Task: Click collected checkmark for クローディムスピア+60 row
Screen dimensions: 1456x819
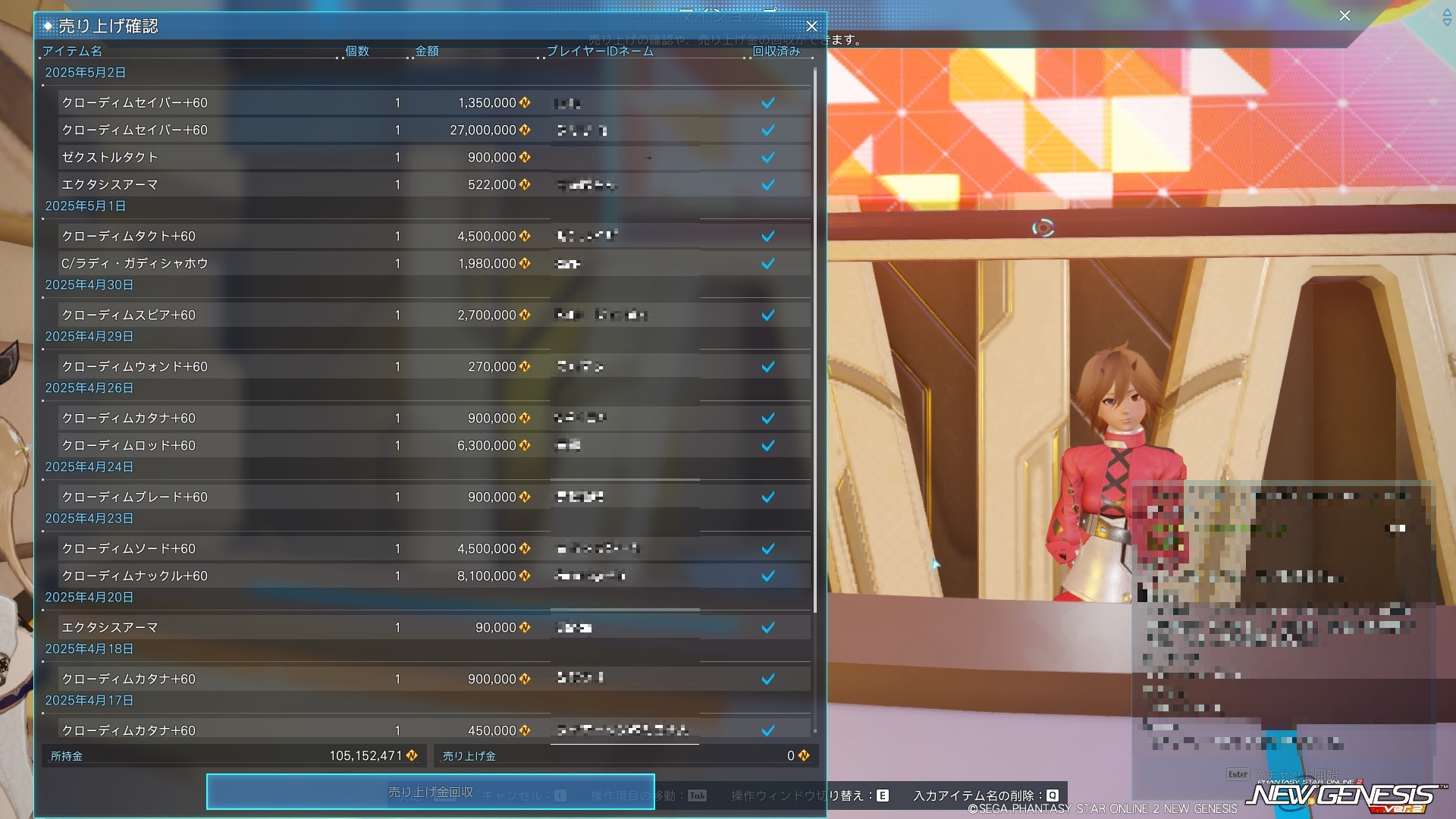Action: click(768, 315)
